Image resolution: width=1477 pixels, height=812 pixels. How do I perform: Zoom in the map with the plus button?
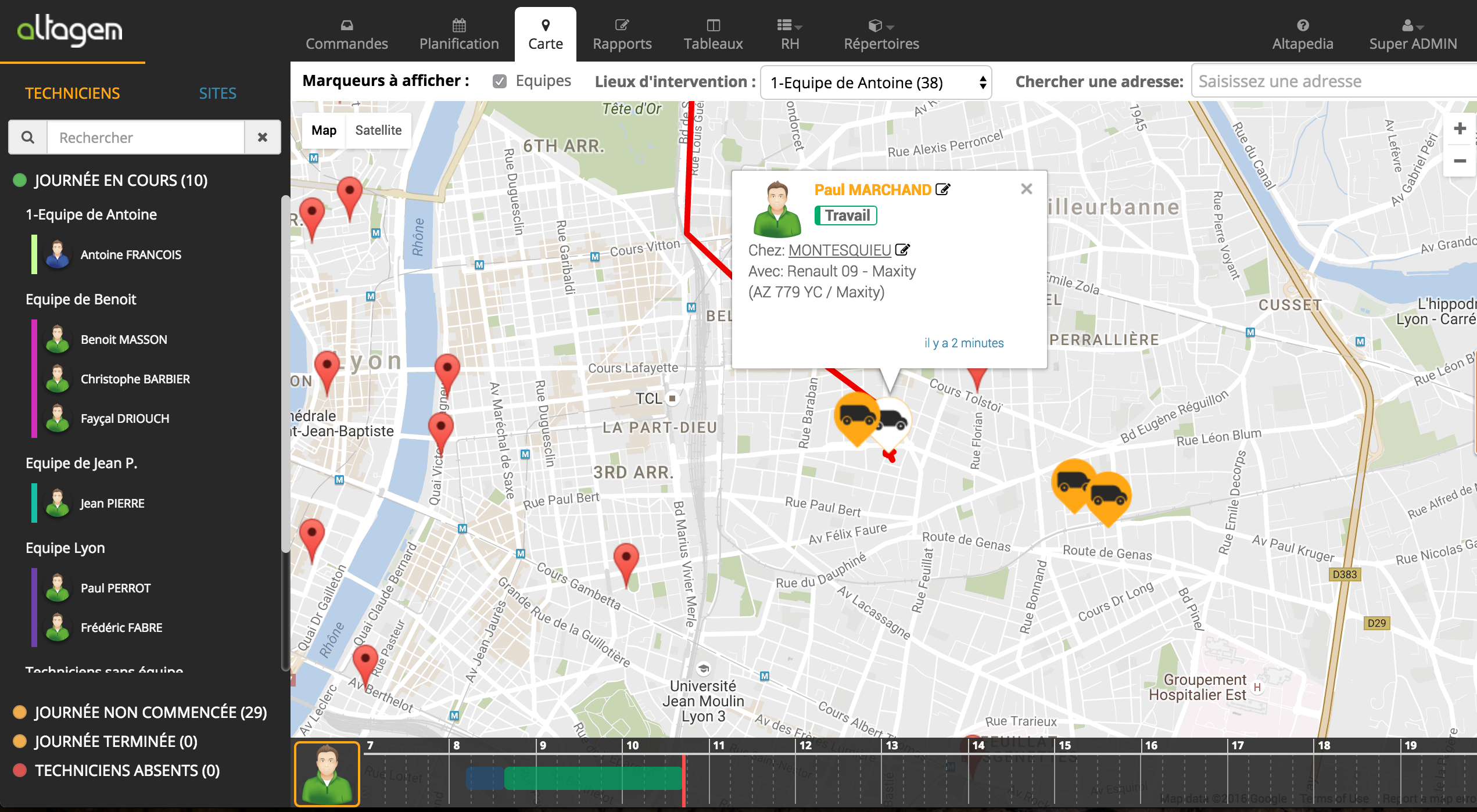pos(1460,128)
